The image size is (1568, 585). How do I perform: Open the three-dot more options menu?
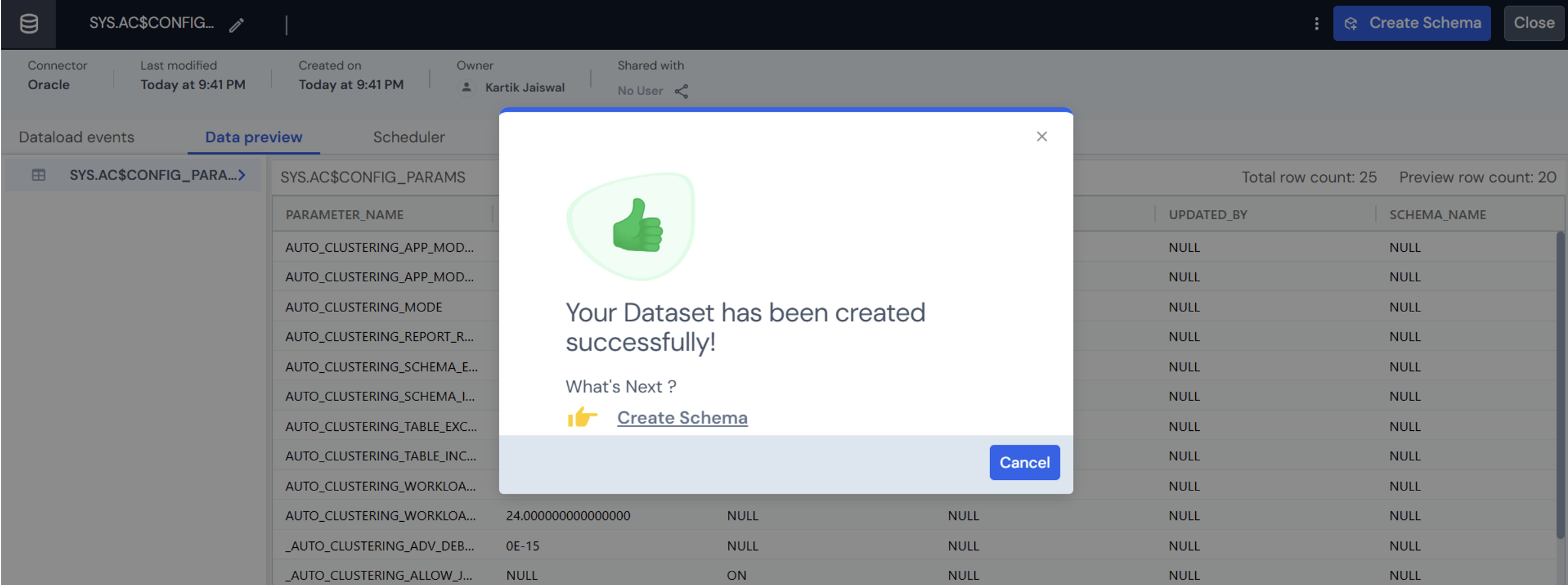[x=1316, y=24]
